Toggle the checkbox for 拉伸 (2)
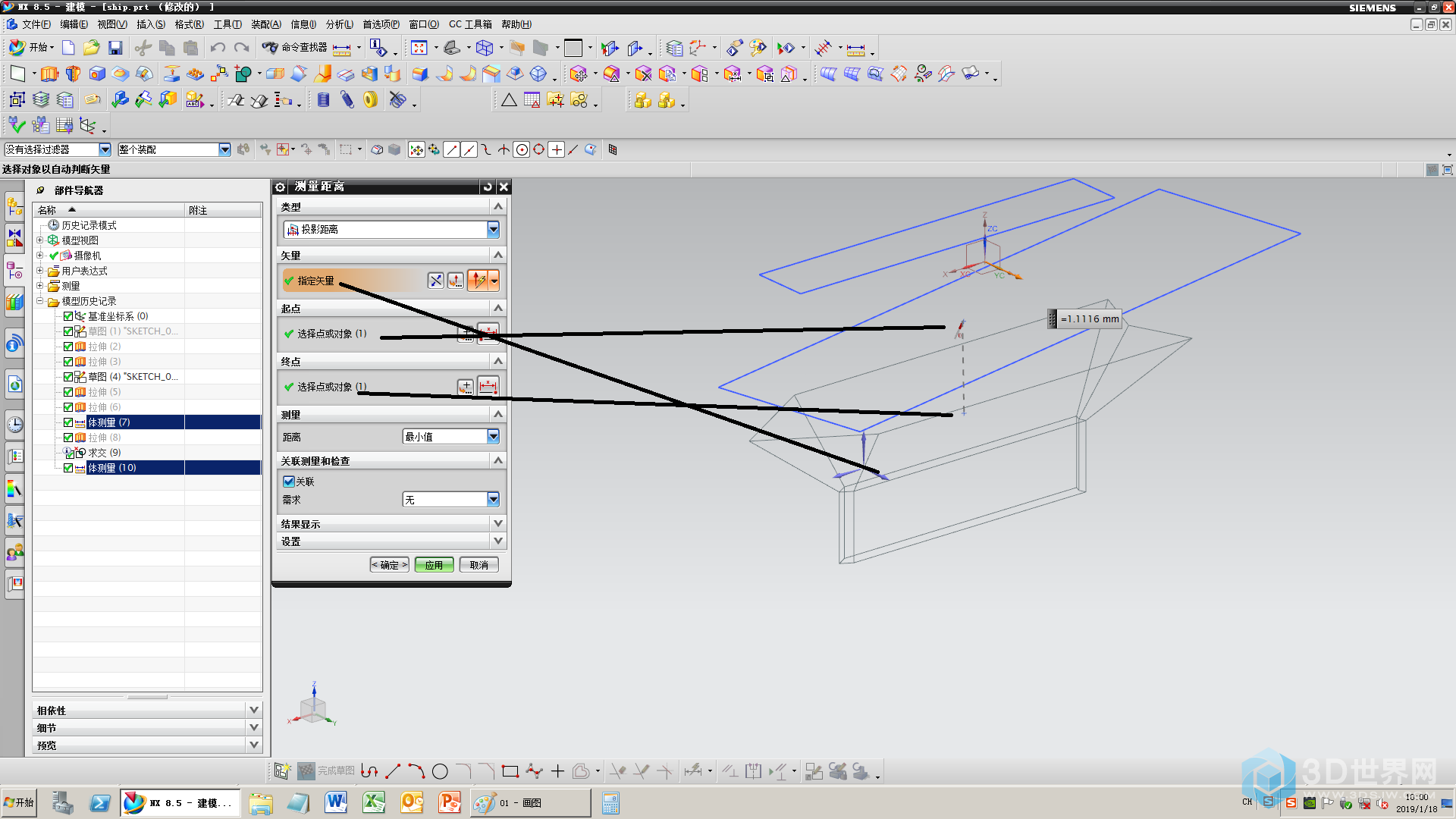 pos(68,347)
